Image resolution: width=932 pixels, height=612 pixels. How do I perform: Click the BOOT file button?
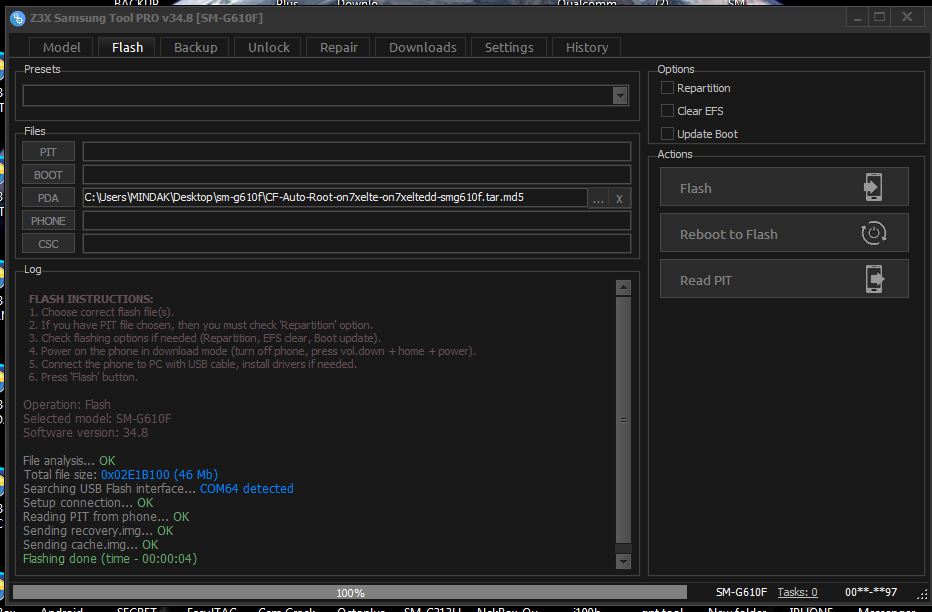click(x=48, y=175)
